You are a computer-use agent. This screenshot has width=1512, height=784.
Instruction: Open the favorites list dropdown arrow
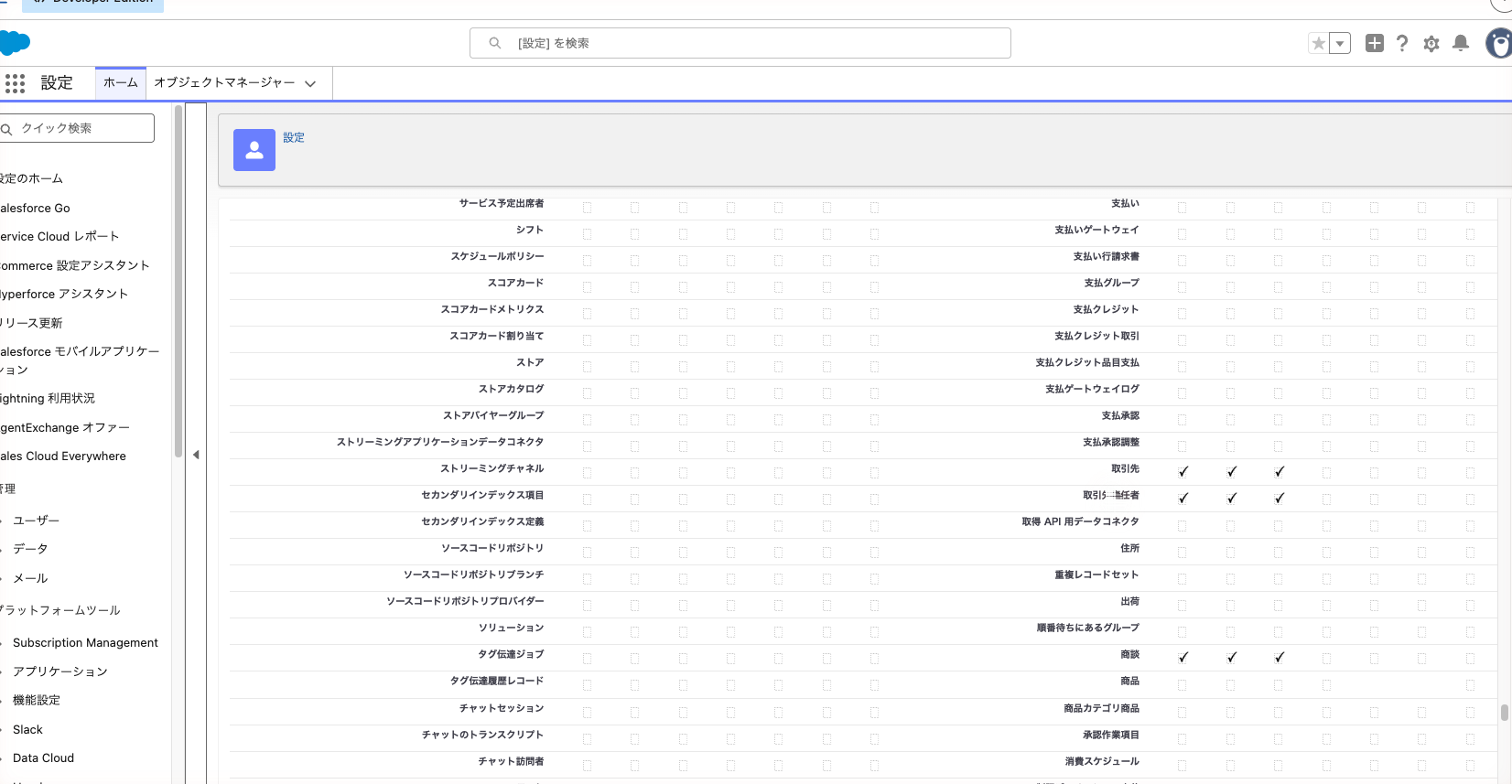[x=1339, y=43]
